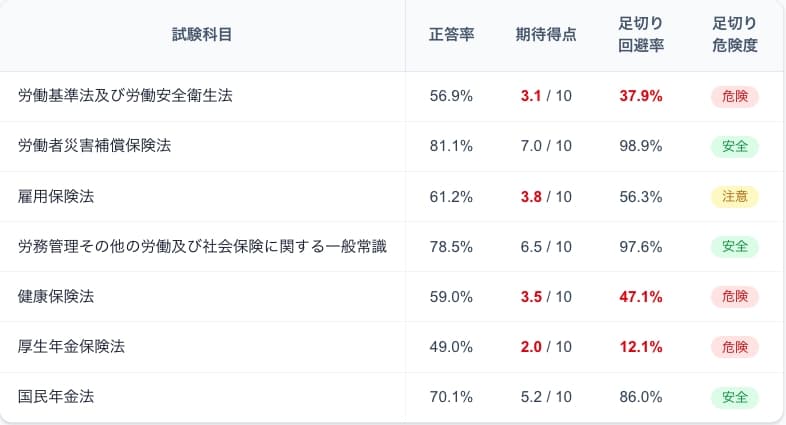Click the 期待得点 column header
Screen dimensions: 786x425
tap(546, 34)
